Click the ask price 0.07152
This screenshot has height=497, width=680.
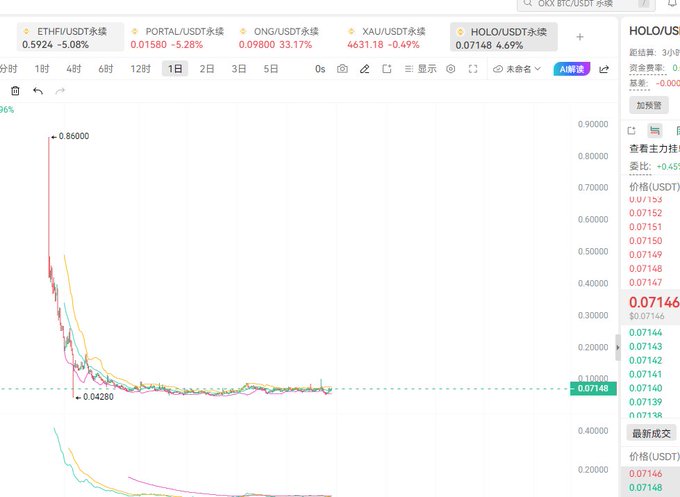(x=646, y=213)
